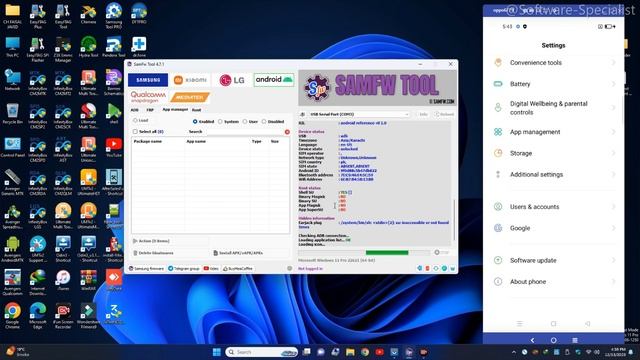Image resolution: width=640 pixels, height=360 pixels.
Task: Click the green progress bar
Action: click(x=387, y=253)
